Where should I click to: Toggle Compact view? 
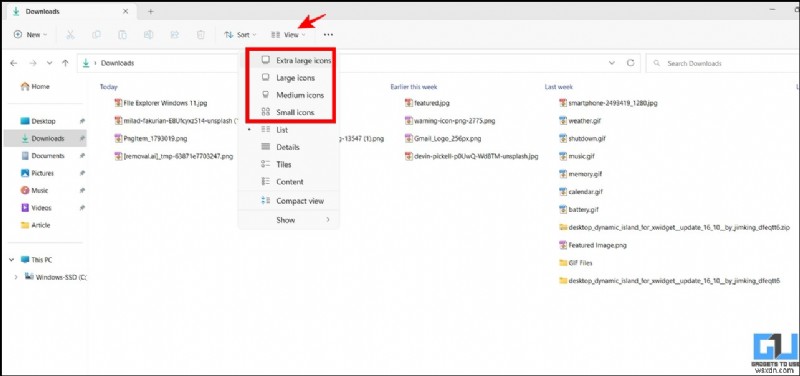tap(289, 201)
